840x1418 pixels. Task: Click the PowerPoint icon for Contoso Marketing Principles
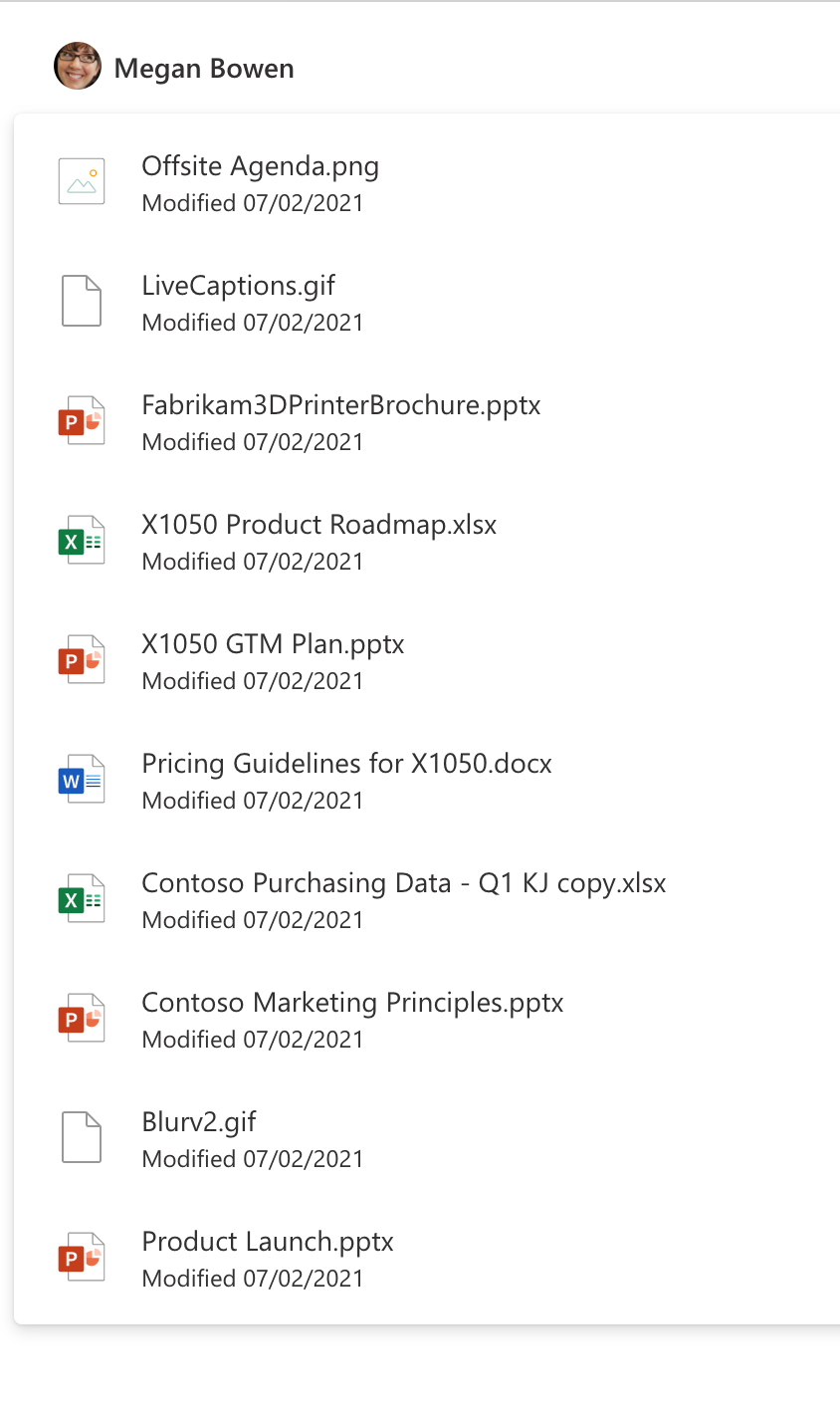81,1018
